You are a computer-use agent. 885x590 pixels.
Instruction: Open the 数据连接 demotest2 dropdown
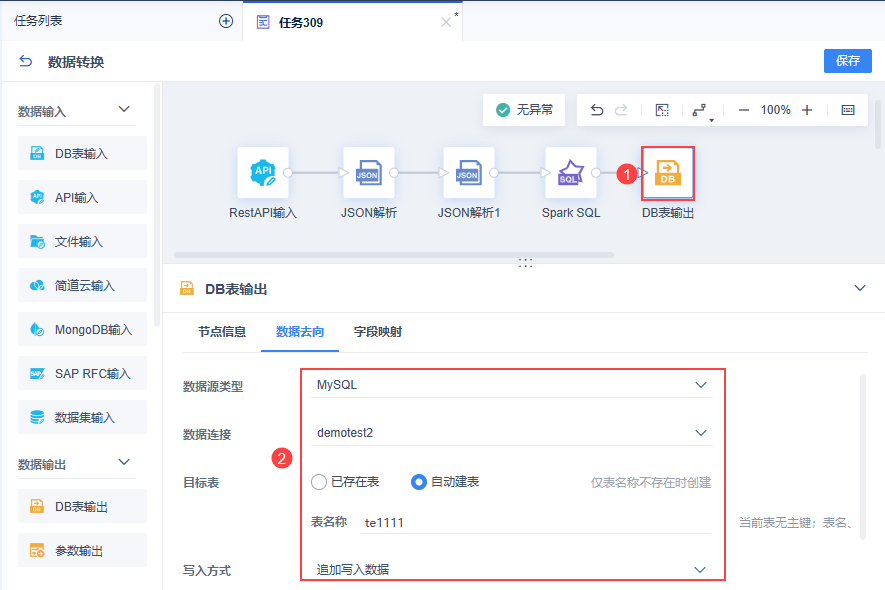point(512,433)
